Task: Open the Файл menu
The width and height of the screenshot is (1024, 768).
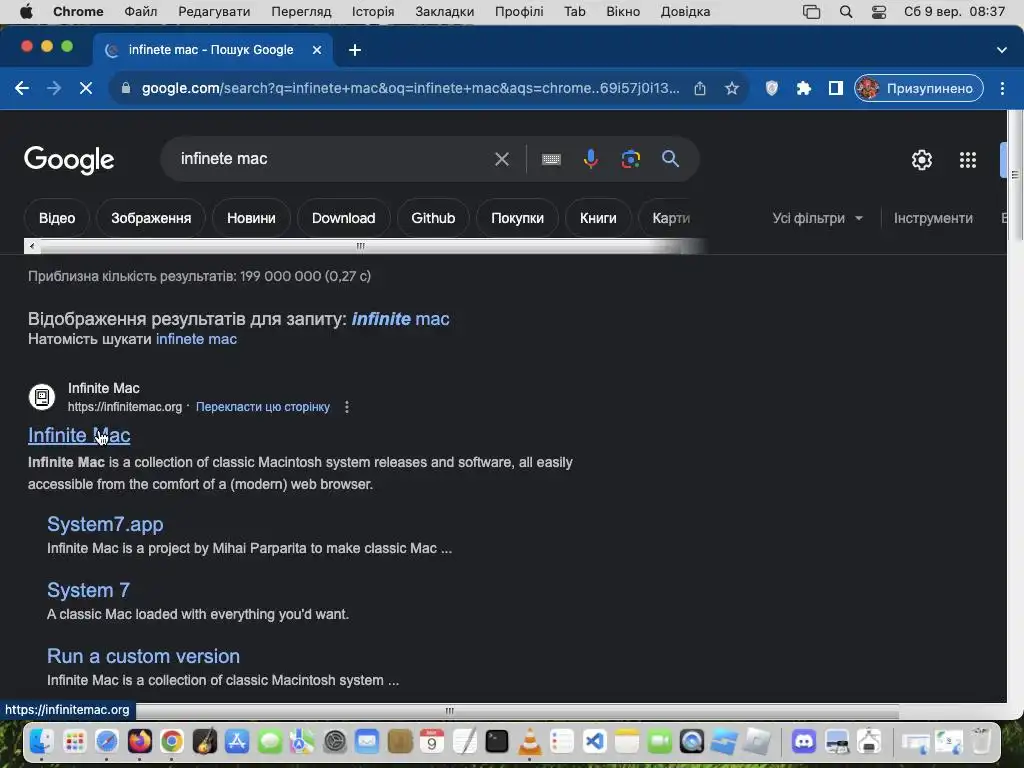Action: 140,12
